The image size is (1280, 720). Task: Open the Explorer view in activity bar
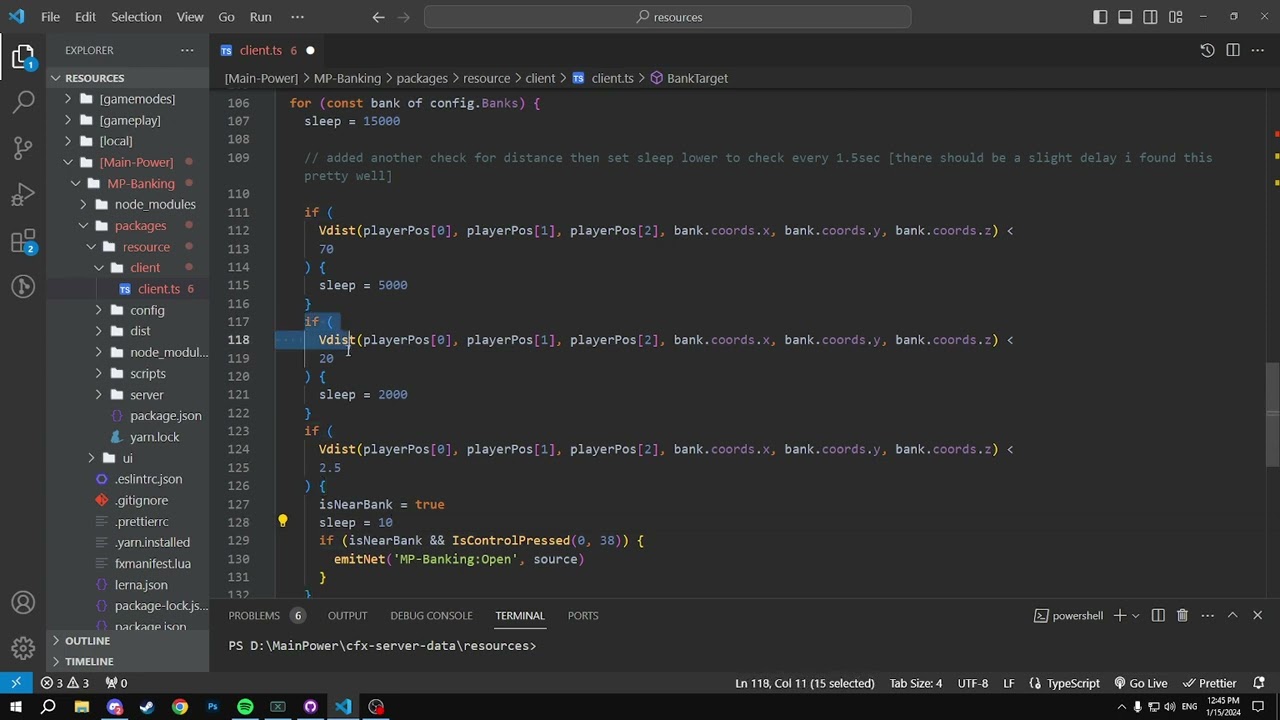(x=23, y=58)
